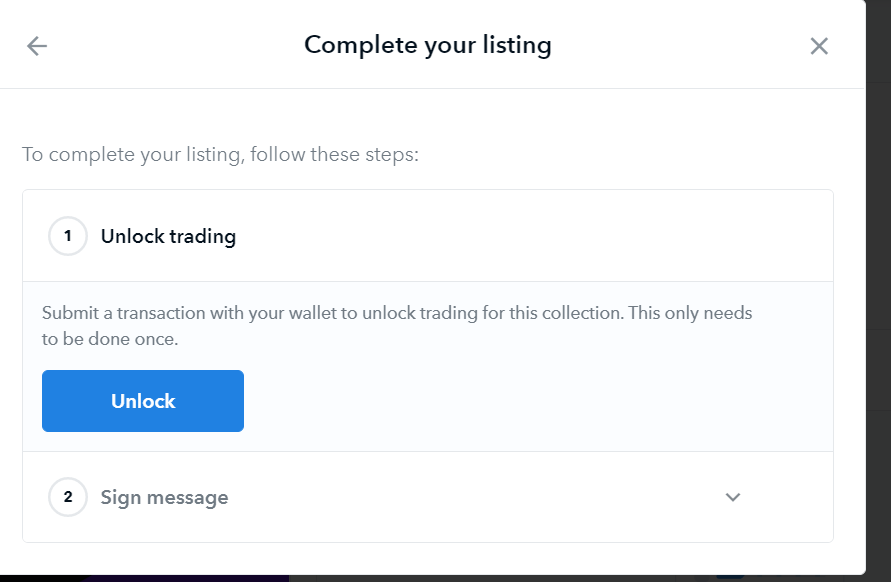Expand the Sign message chevron
This screenshot has height=582, width=891.
coord(733,497)
